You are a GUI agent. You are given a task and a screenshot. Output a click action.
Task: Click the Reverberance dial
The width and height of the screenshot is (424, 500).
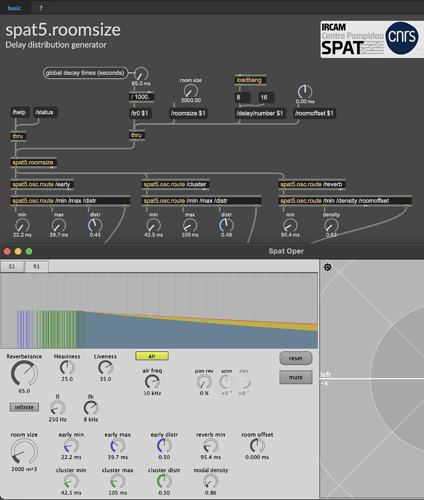[x=24, y=374]
